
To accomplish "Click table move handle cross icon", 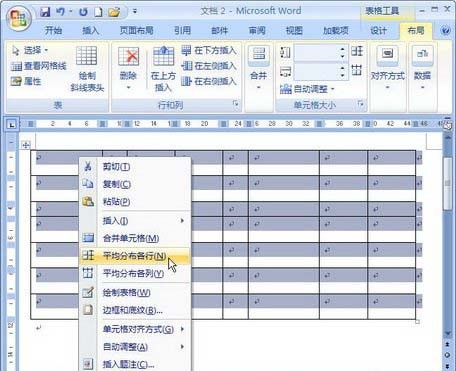I will 25,145.
